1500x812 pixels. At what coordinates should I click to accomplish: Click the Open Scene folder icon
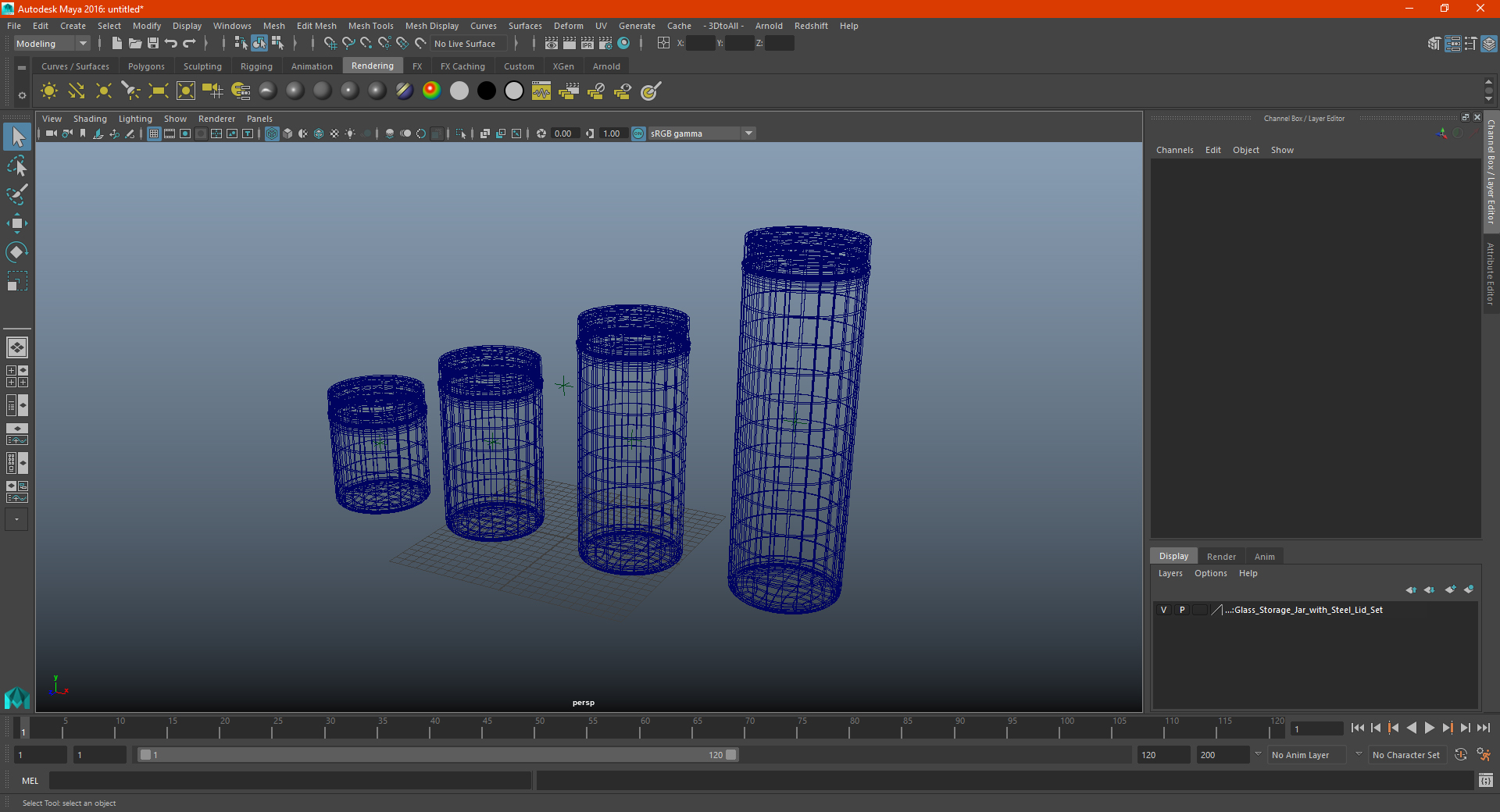pos(135,43)
